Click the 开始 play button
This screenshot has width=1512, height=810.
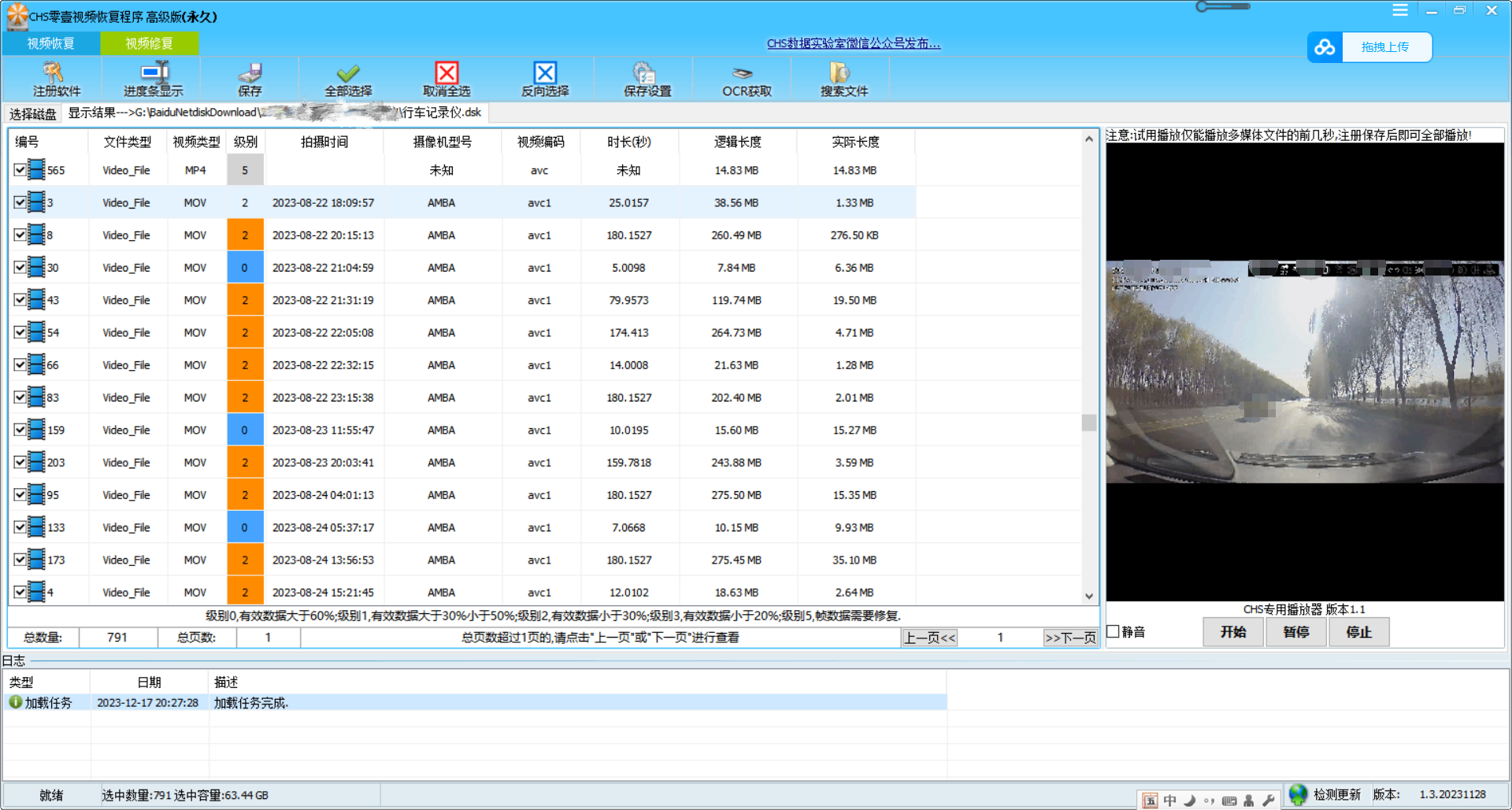(1233, 632)
